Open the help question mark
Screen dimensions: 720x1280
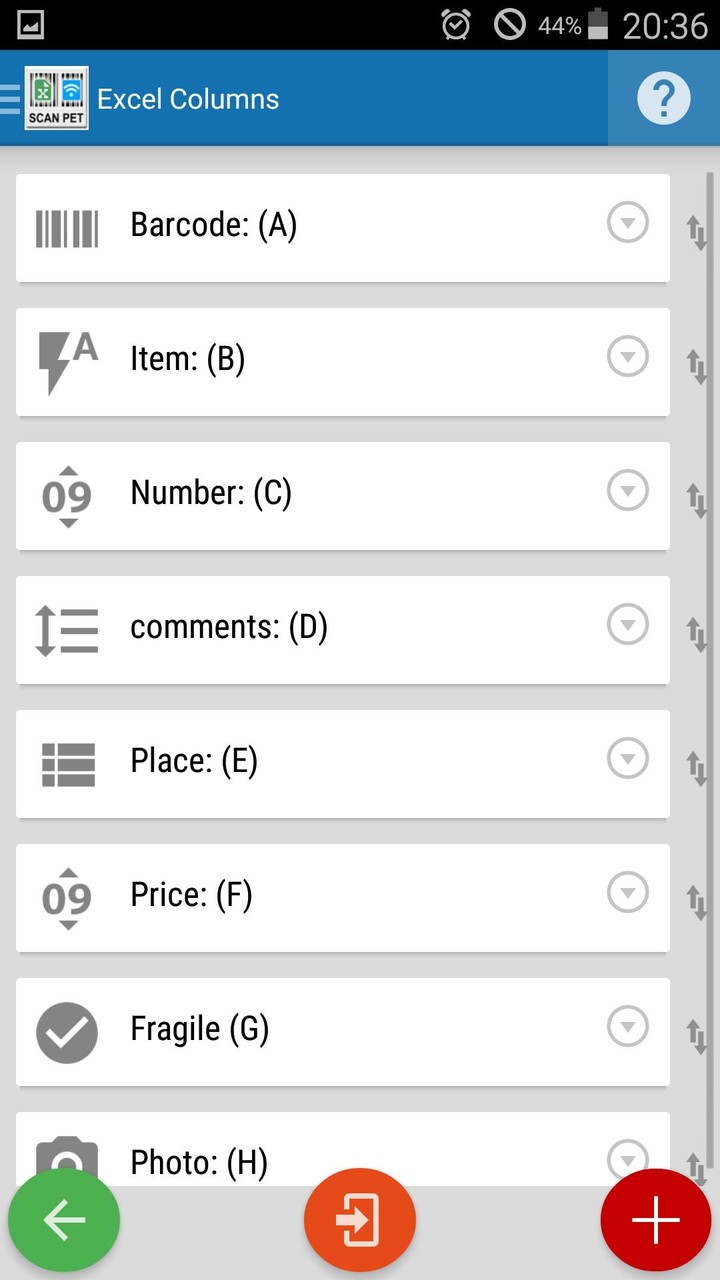[663, 99]
